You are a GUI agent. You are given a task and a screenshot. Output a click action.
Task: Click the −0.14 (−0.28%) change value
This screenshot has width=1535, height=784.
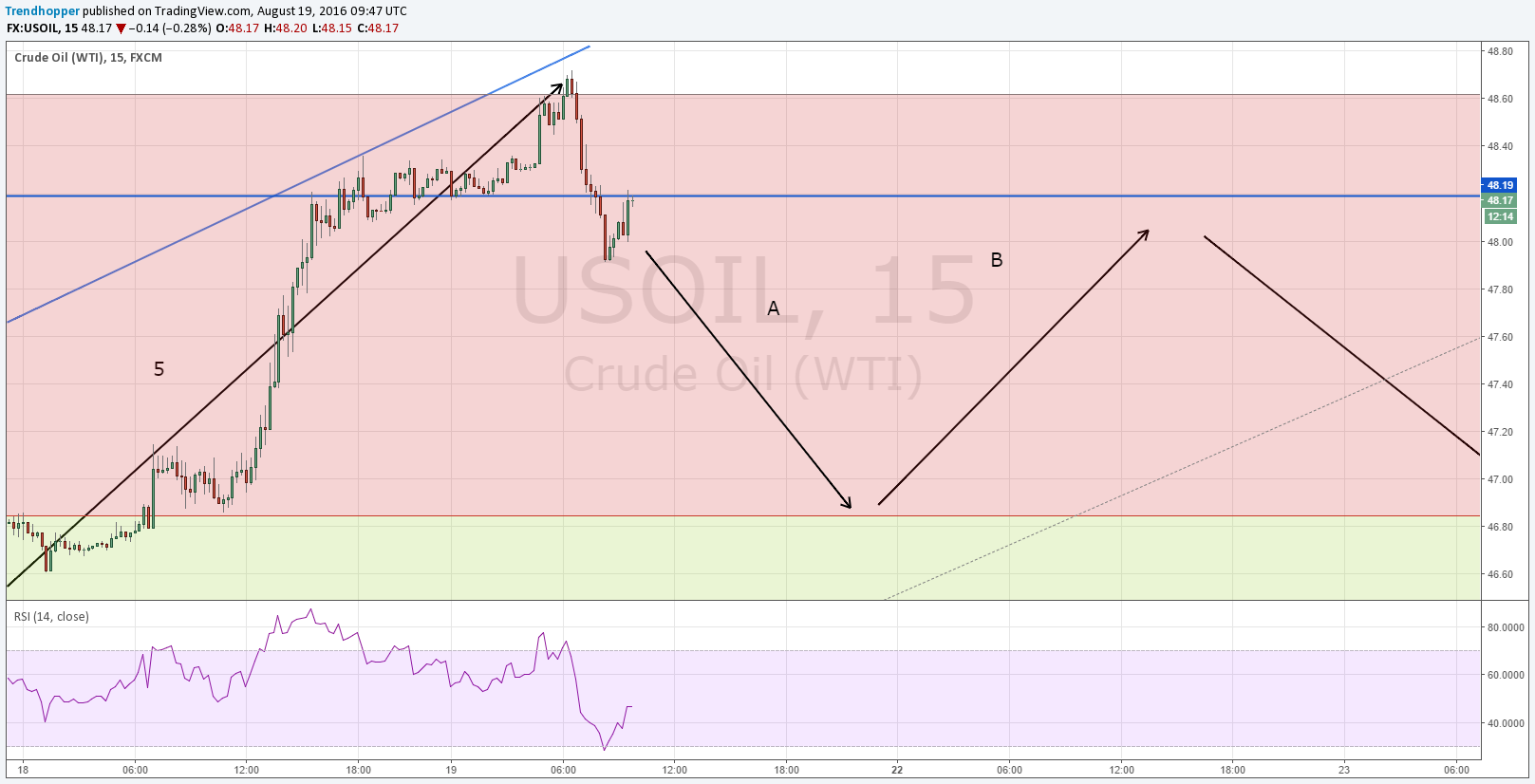169,28
